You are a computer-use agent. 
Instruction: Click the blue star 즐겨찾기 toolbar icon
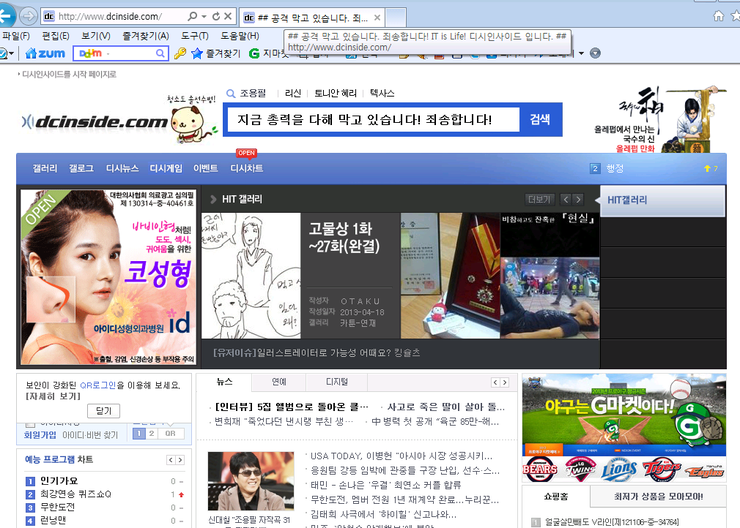pyautogui.click(x=196, y=54)
